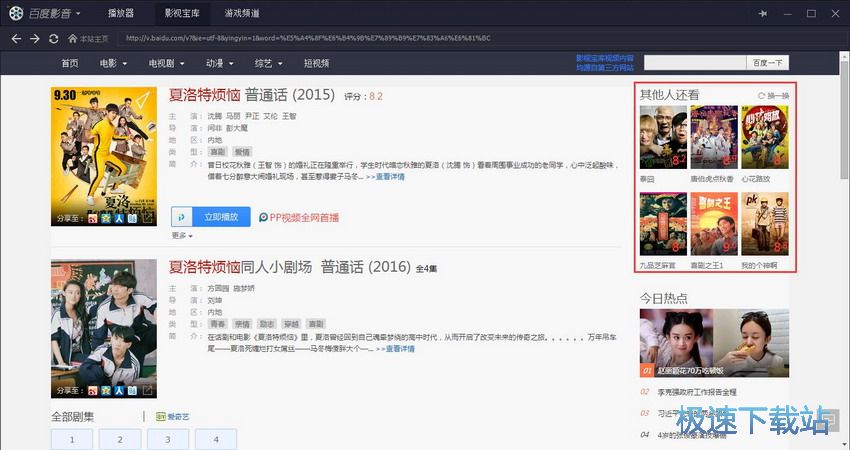The image size is (850, 450).
Task: Open 夏洛特烦恼同人小剧场 title link
Action: [289, 267]
